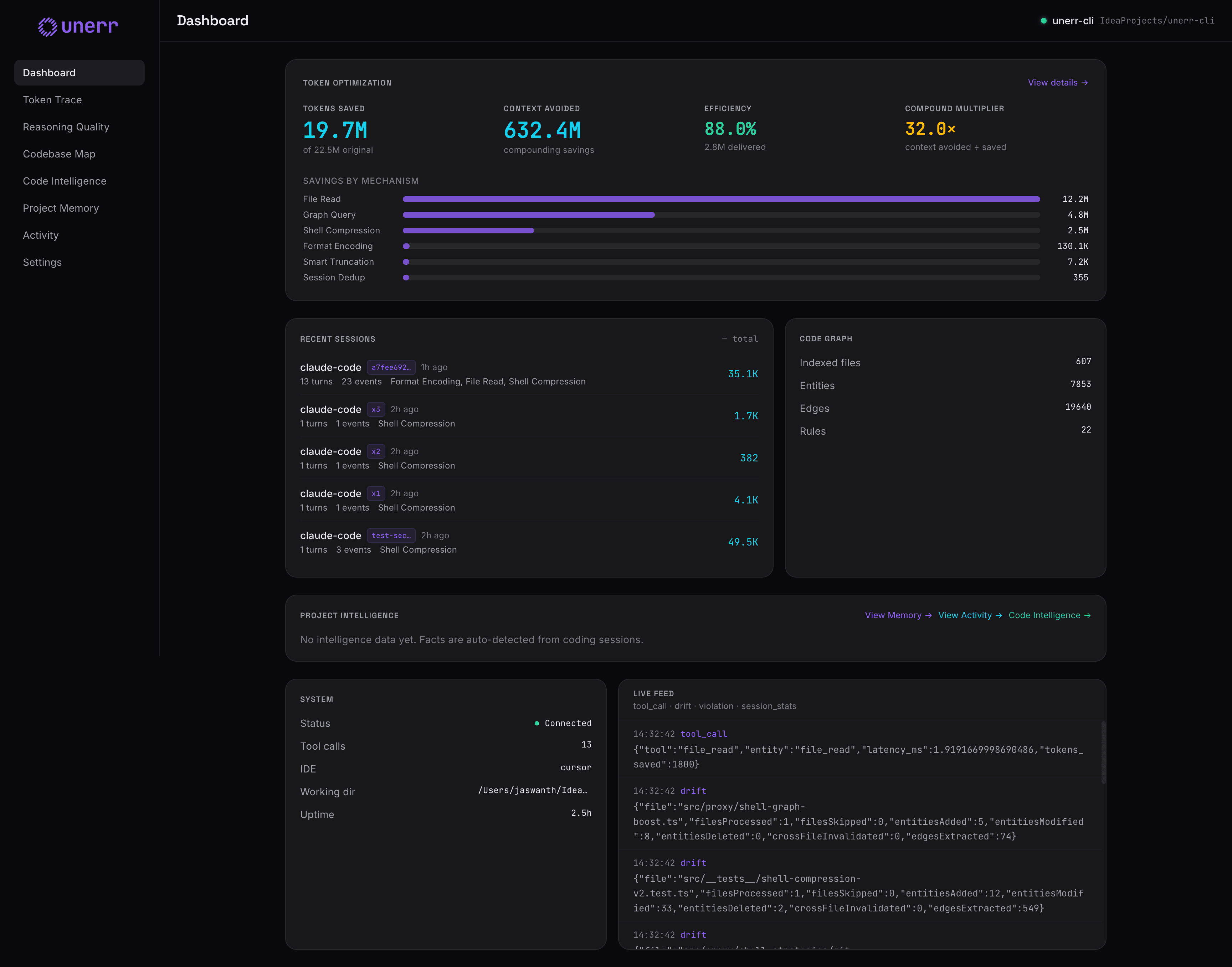The image size is (1232, 967).
Task: Open Dashboard in the sidebar
Action: point(79,72)
